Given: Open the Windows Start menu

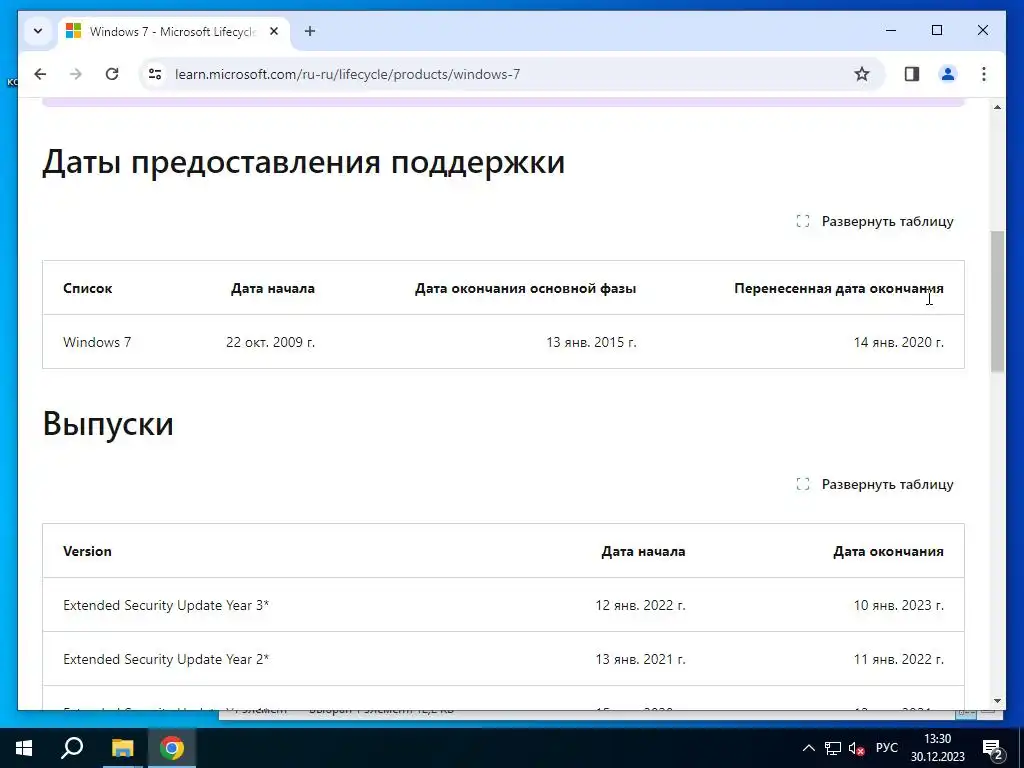Looking at the screenshot, I should (24, 748).
